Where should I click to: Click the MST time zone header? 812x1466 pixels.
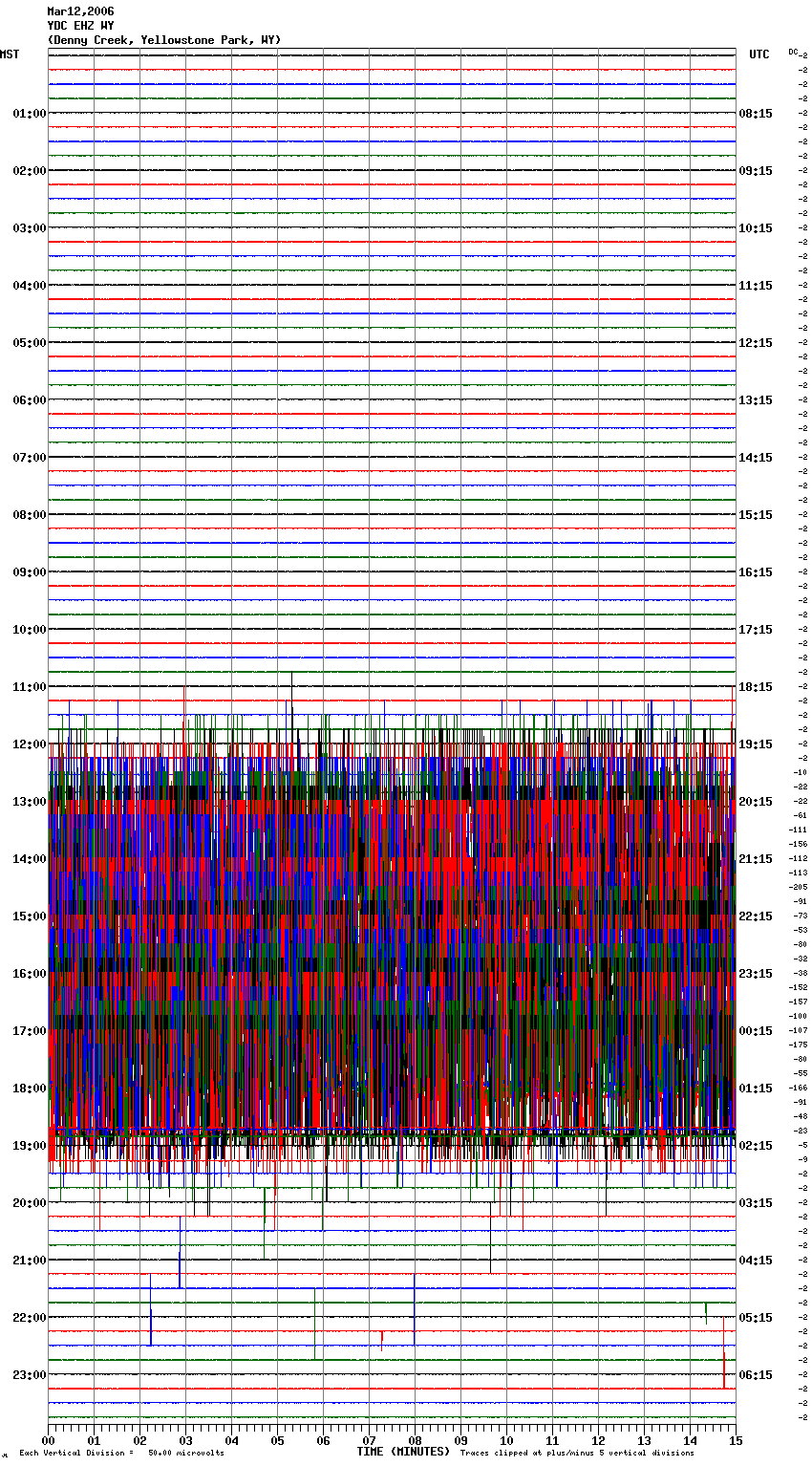tap(10, 54)
